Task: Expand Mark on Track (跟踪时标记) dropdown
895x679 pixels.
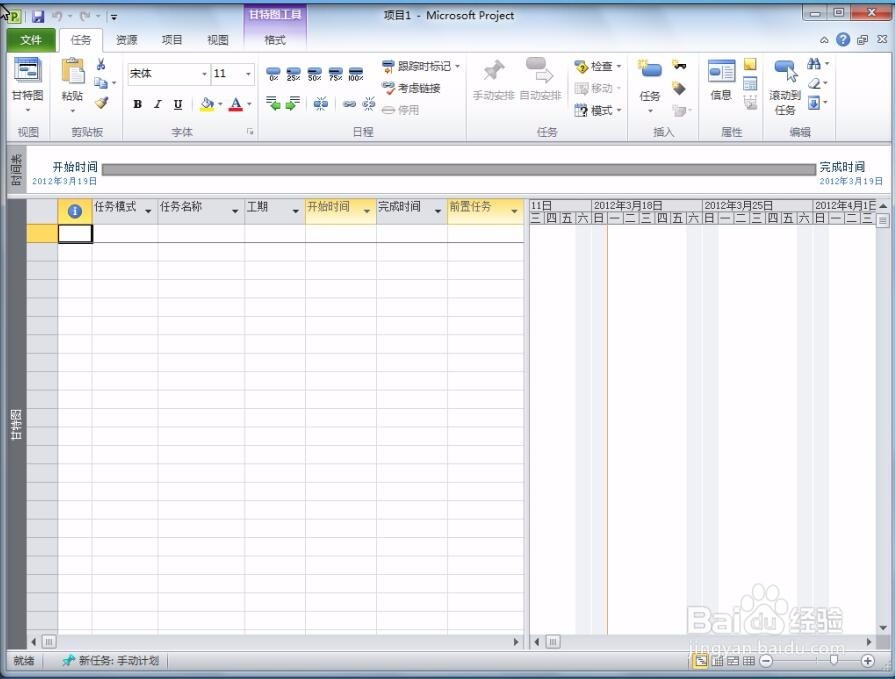Action: (x=457, y=66)
